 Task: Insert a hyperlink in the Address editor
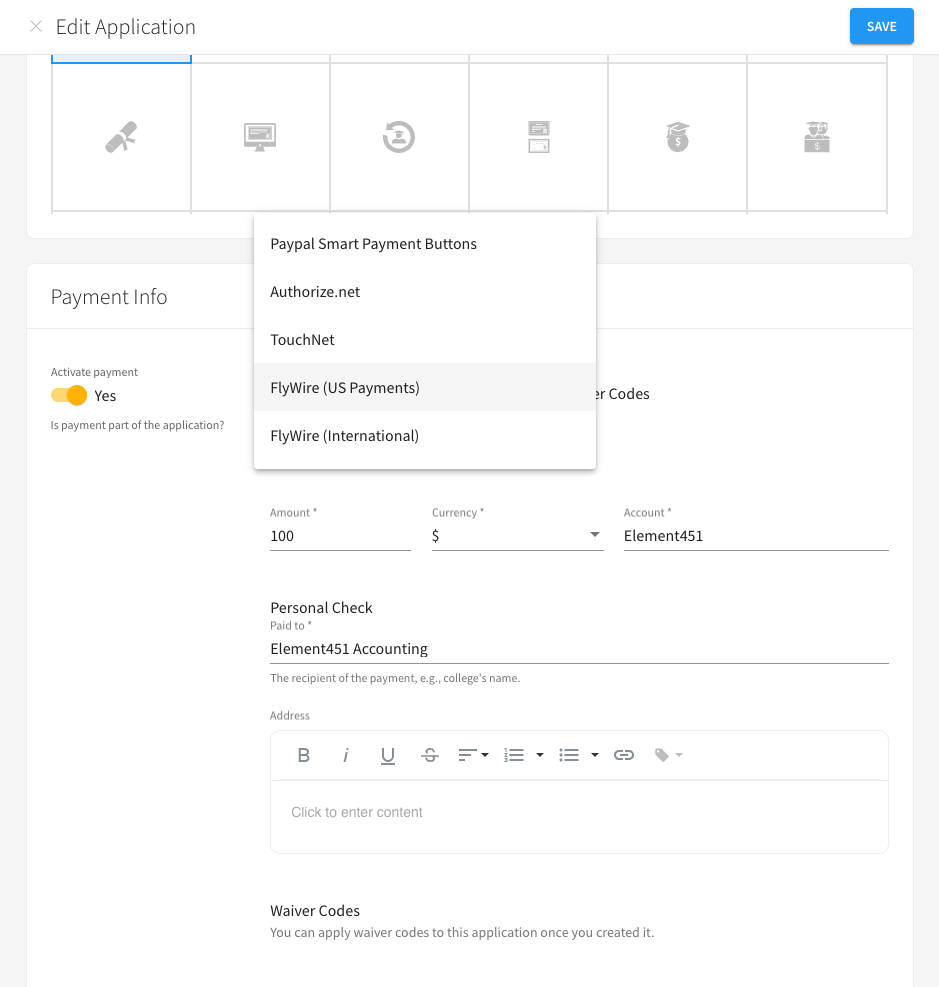pyautogui.click(x=624, y=755)
